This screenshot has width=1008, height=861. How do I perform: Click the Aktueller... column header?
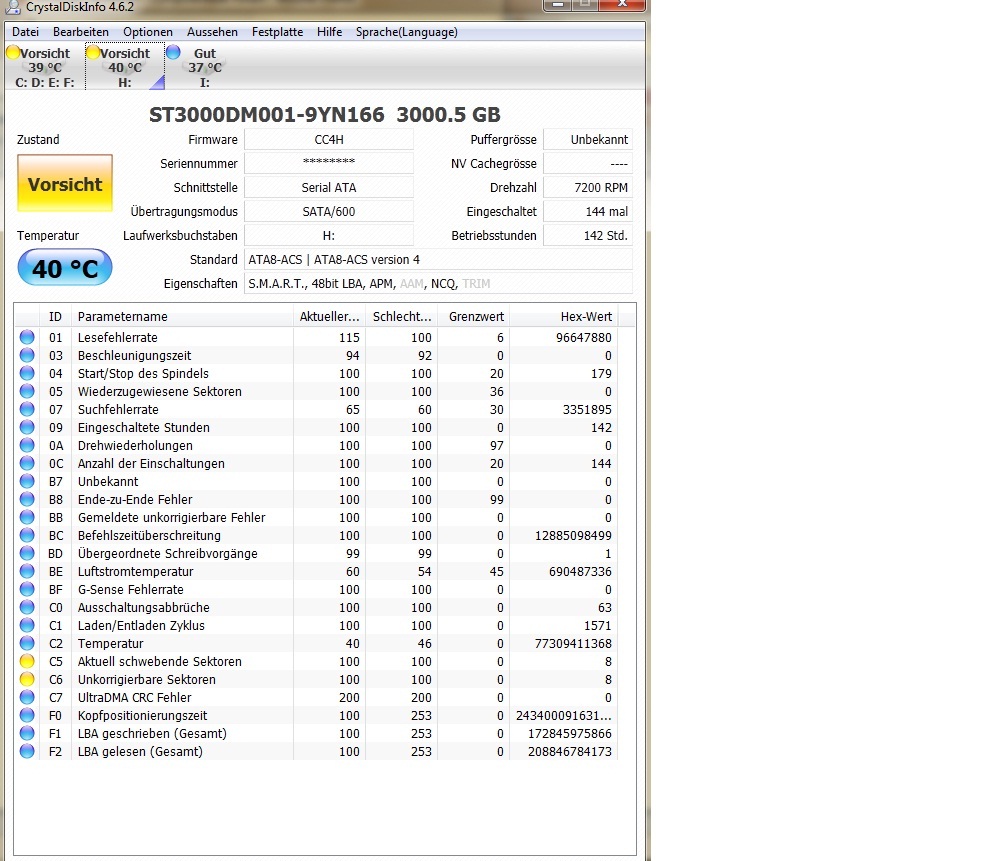point(329,316)
